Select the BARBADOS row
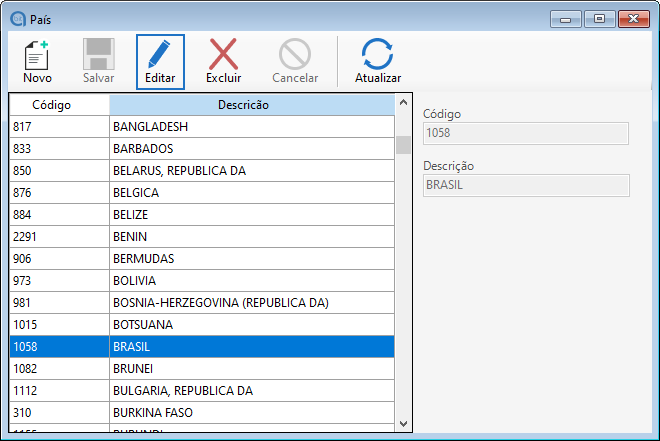Viewport: 660px width, 441px height. 202,149
